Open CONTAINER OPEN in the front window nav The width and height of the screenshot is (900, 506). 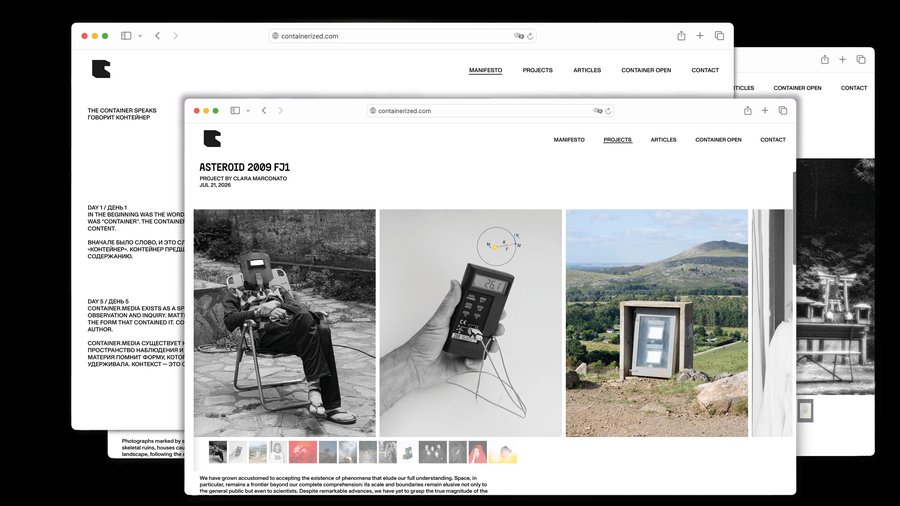click(x=718, y=140)
